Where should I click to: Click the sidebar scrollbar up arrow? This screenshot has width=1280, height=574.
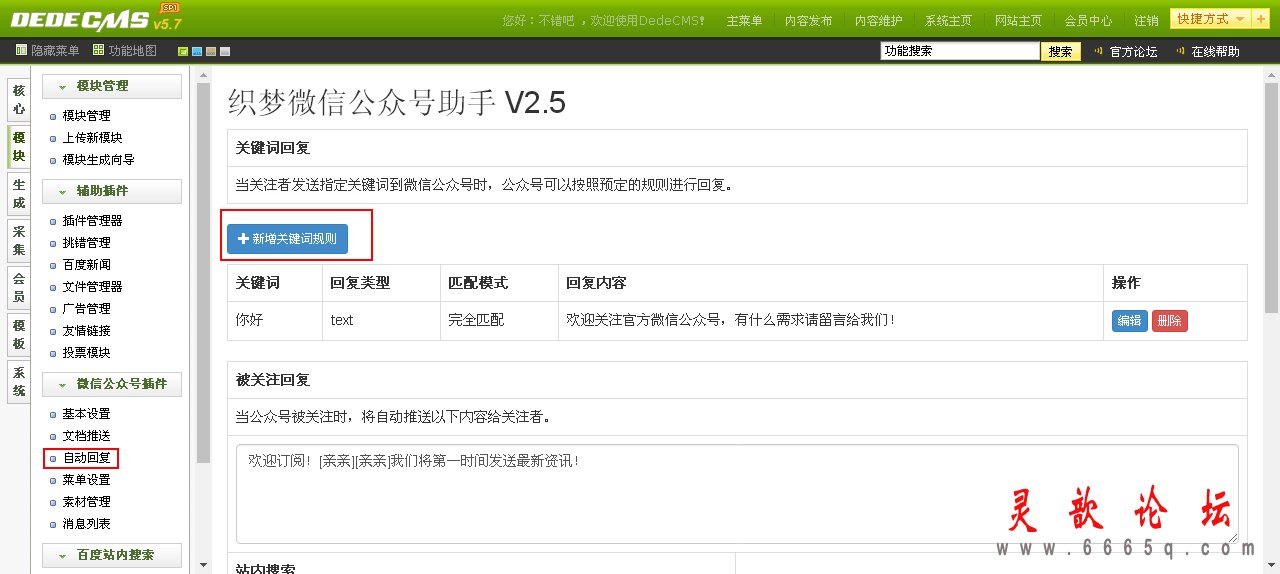pyautogui.click(x=204, y=76)
